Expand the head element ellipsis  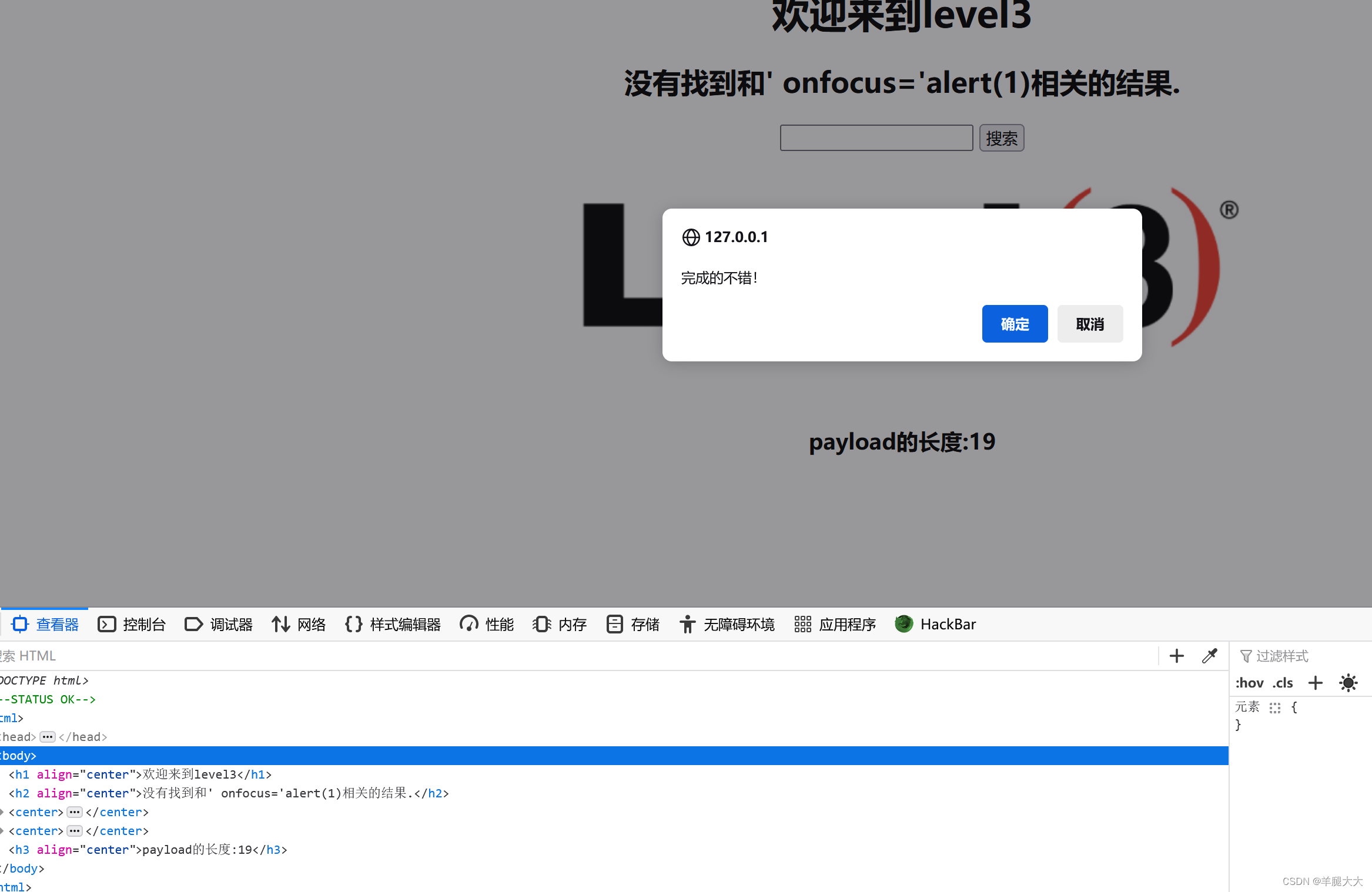click(48, 737)
